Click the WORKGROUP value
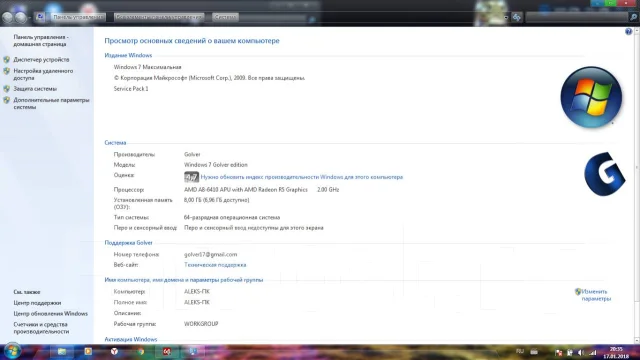 (x=201, y=324)
